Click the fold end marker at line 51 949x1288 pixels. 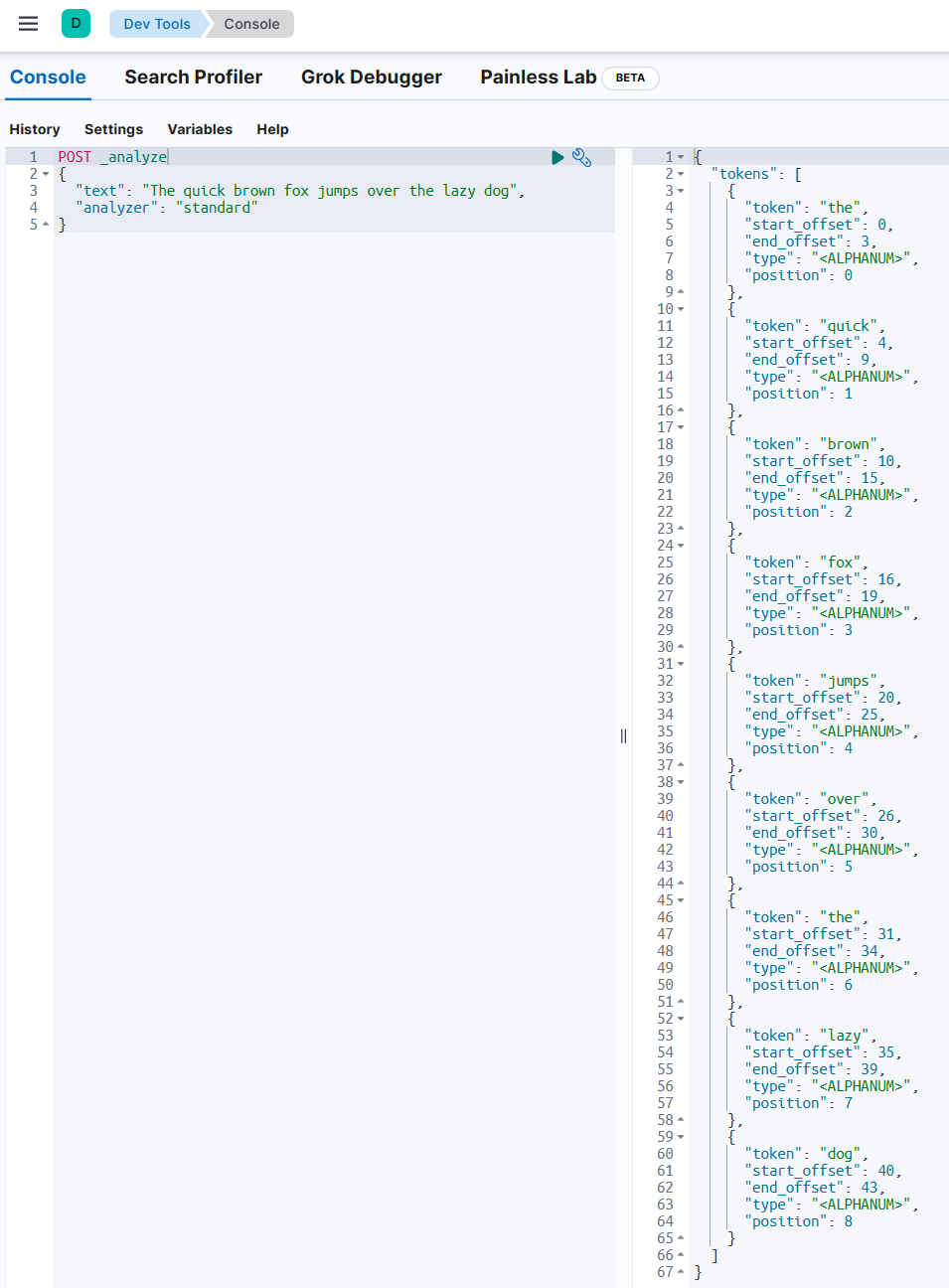pos(681,1002)
